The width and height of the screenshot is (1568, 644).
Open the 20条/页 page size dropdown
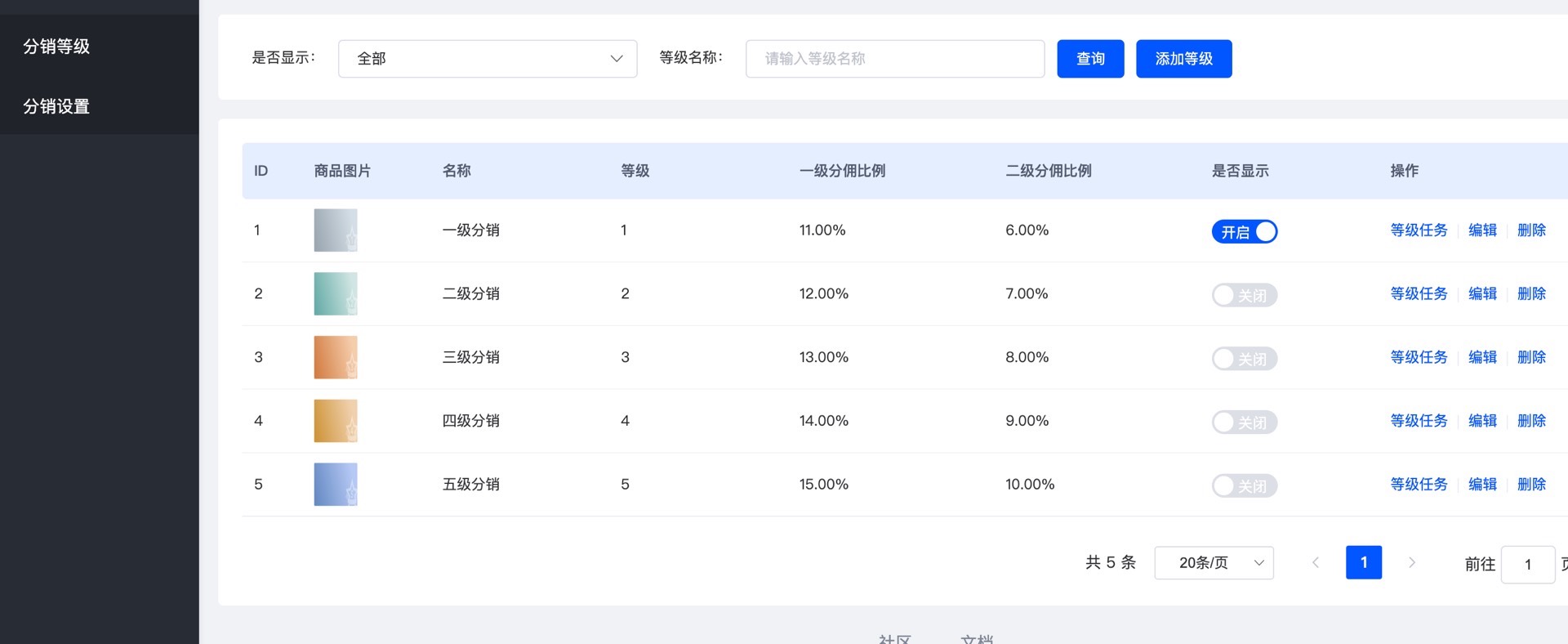(1214, 563)
